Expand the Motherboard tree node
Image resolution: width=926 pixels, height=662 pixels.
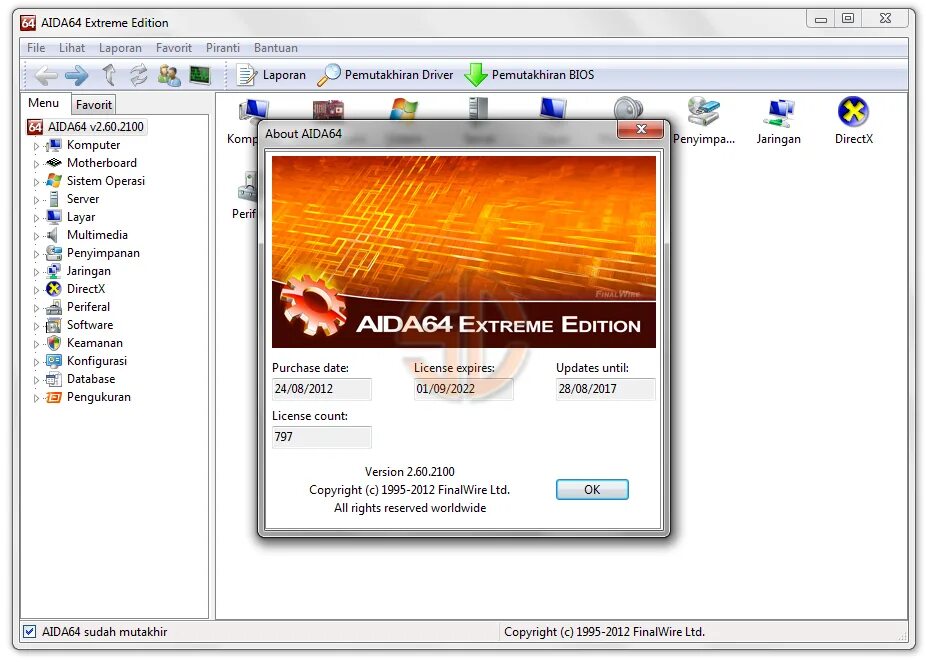tap(36, 164)
